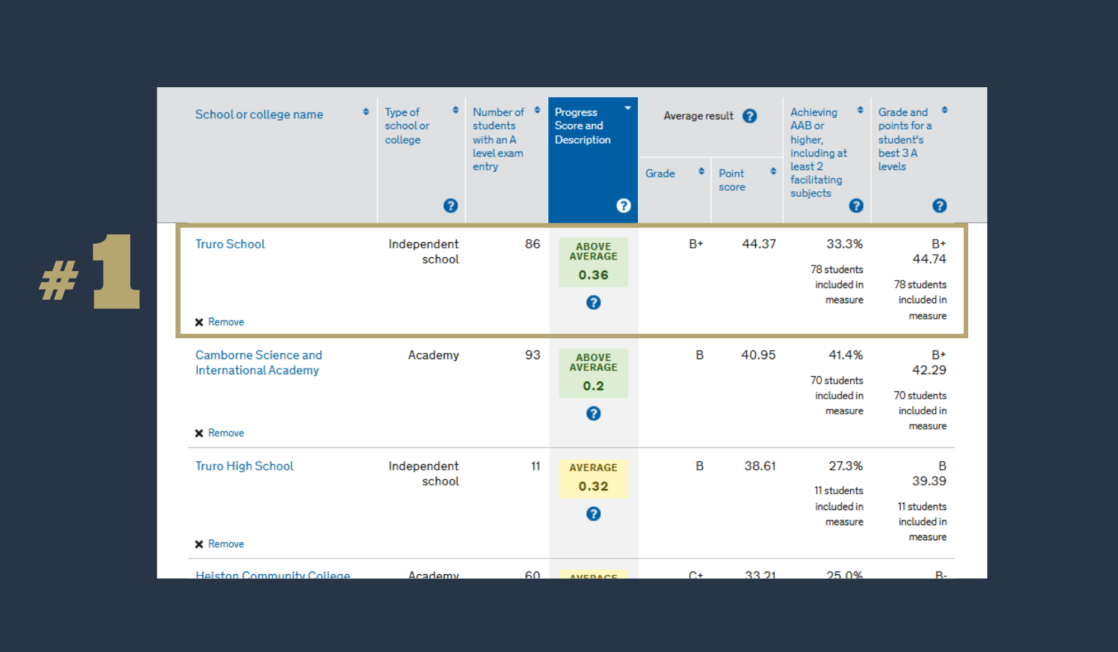Screen dimensions: 1118x652
Task: Open the Truro High School link
Action: coord(244,466)
